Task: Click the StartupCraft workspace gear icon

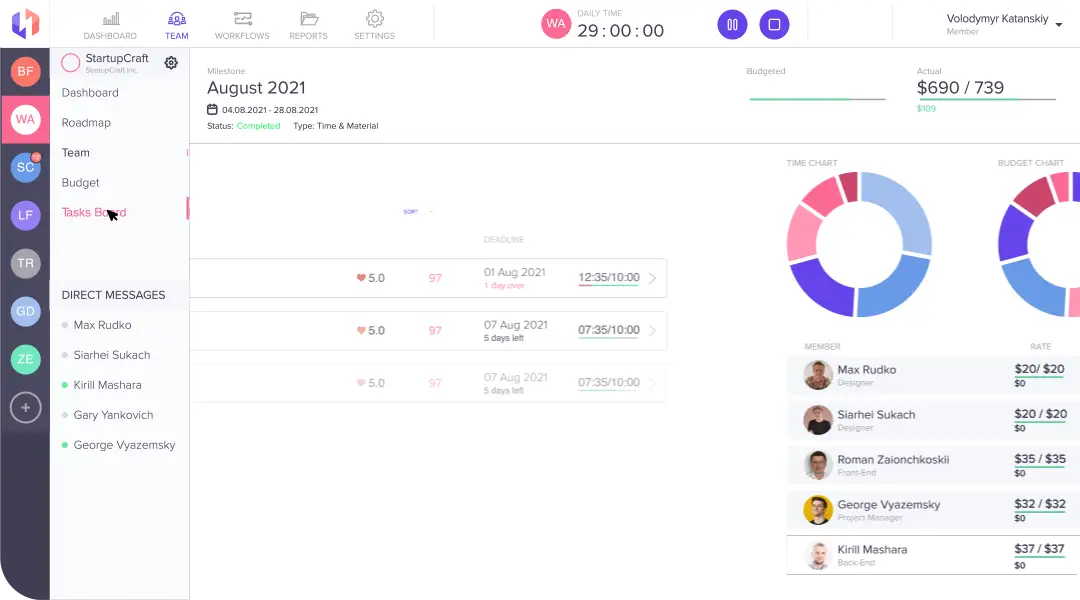Action: pyautogui.click(x=171, y=63)
